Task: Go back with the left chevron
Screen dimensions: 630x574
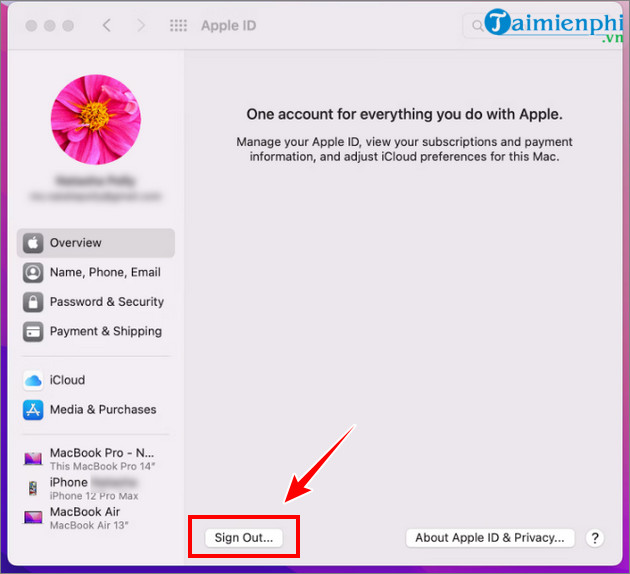Action: coord(106,25)
